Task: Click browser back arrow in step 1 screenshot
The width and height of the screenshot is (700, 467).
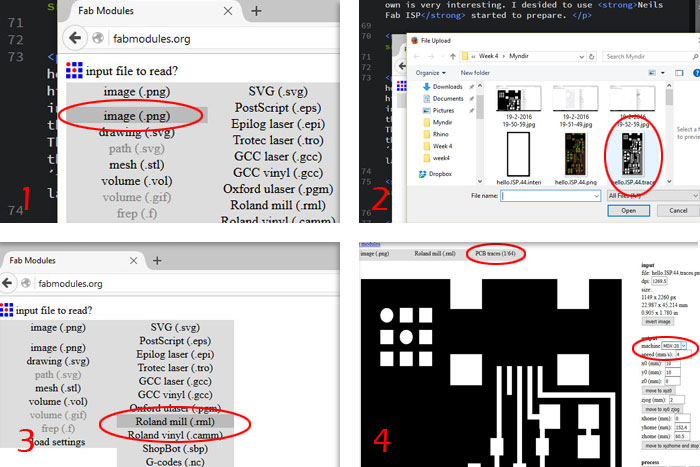Action: click(75, 38)
